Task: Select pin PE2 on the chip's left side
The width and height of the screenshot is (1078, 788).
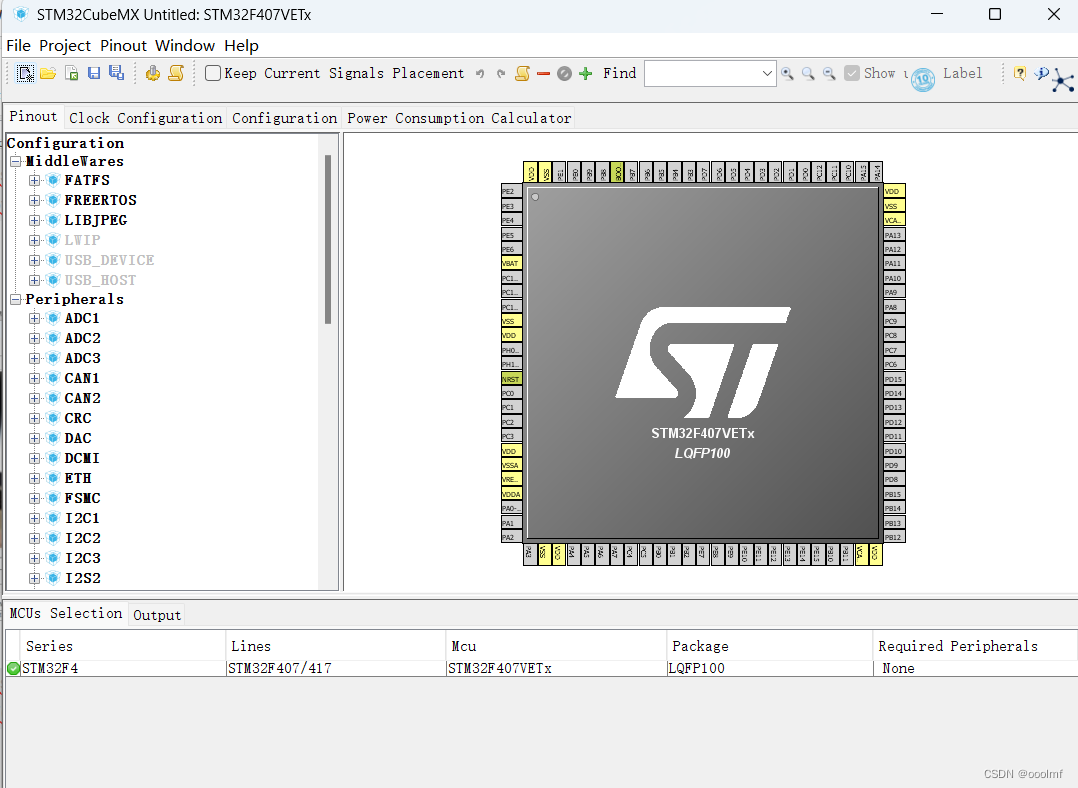Action: 511,191
